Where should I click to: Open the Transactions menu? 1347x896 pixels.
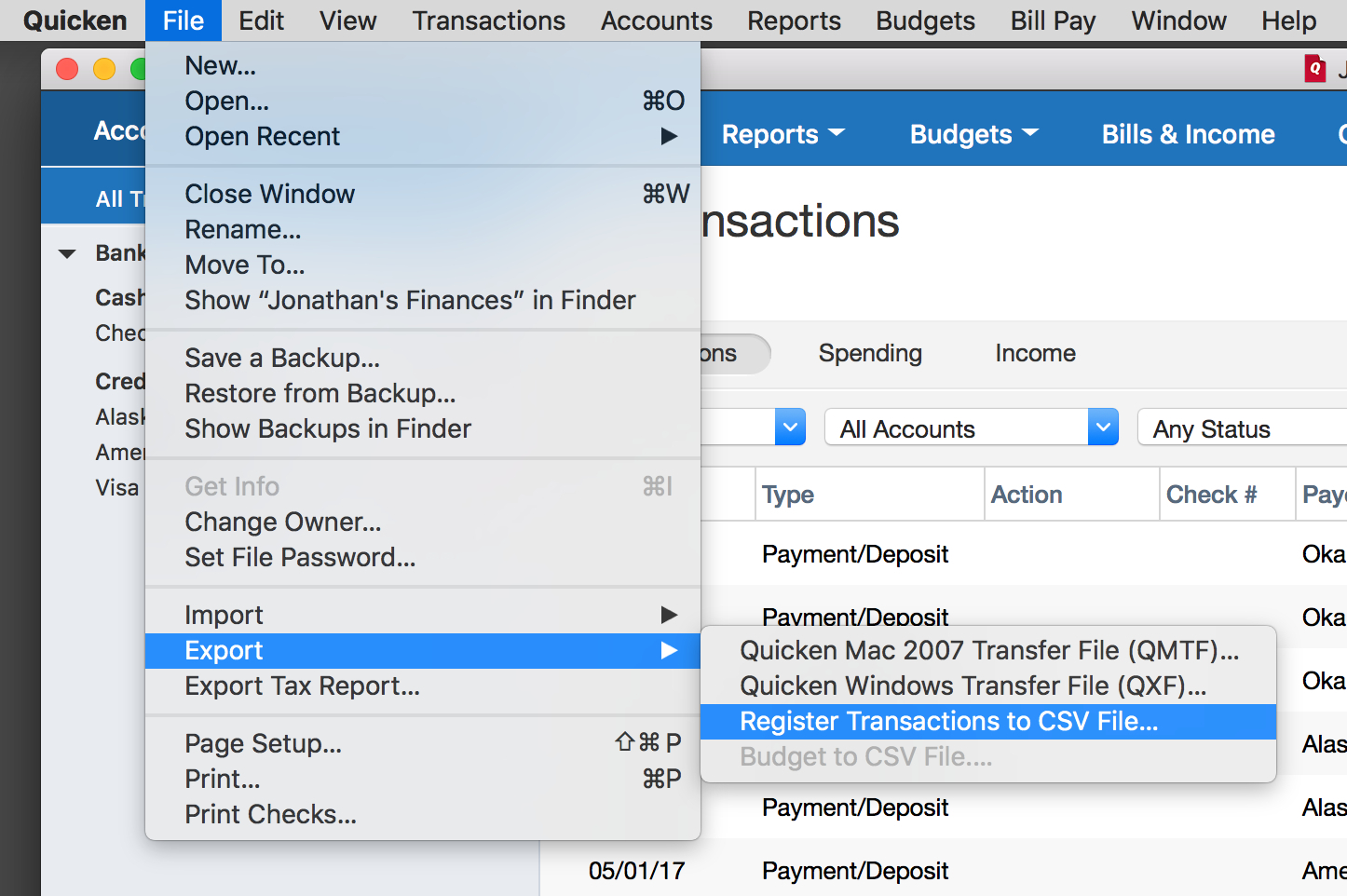(x=489, y=20)
